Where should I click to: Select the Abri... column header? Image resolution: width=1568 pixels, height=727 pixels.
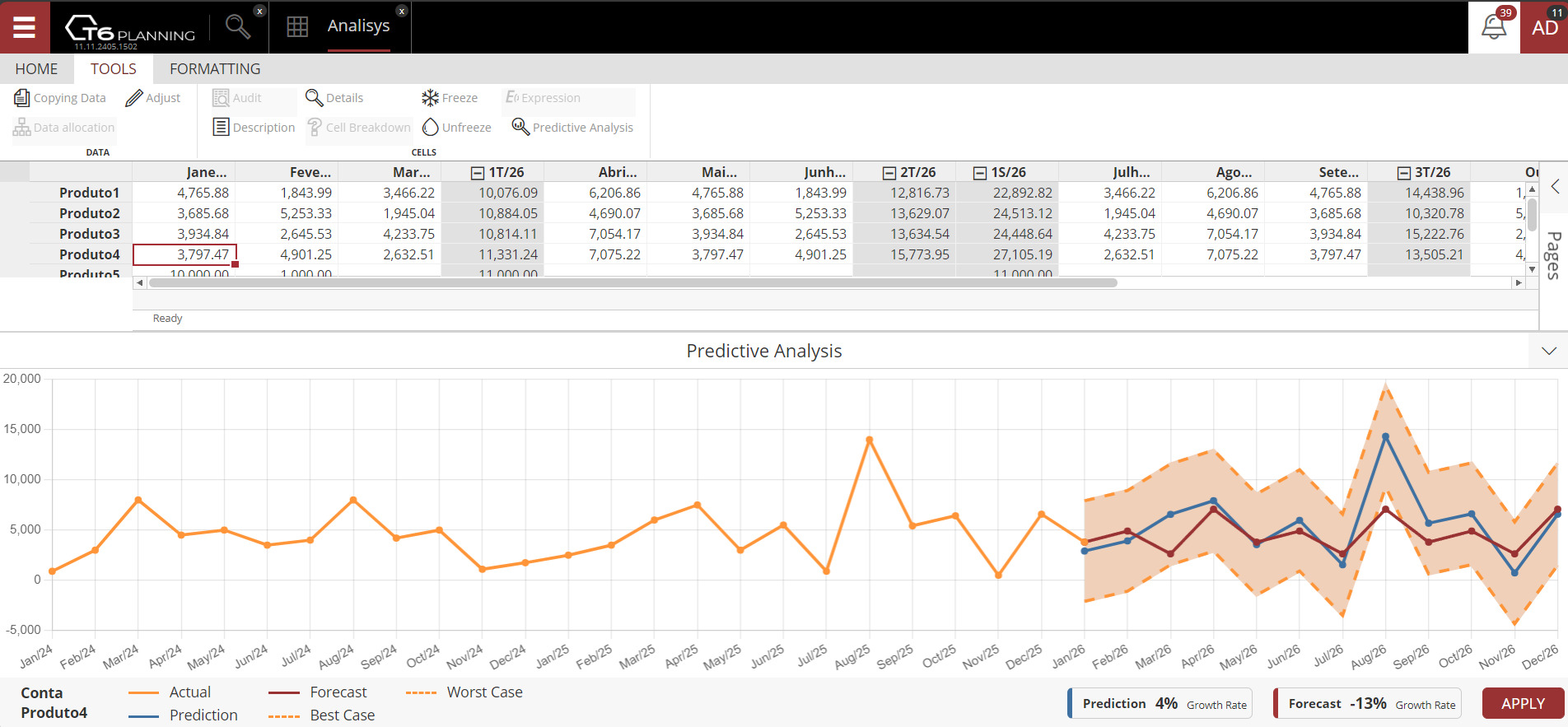click(595, 172)
